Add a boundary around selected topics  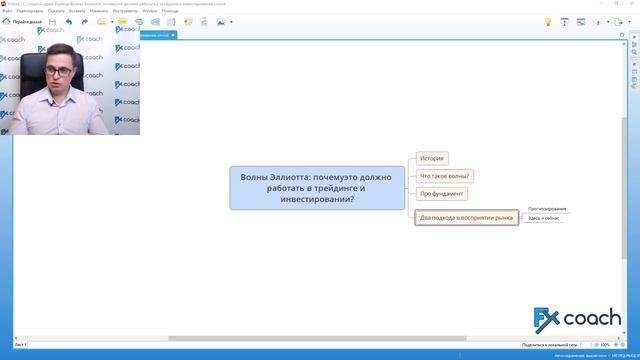pyautogui.click(x=155, y=22)
